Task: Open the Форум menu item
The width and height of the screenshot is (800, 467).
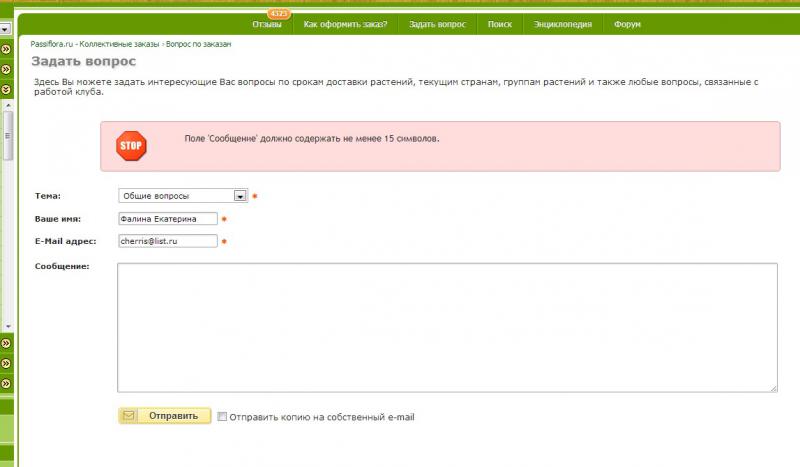Action: [627, 24]
